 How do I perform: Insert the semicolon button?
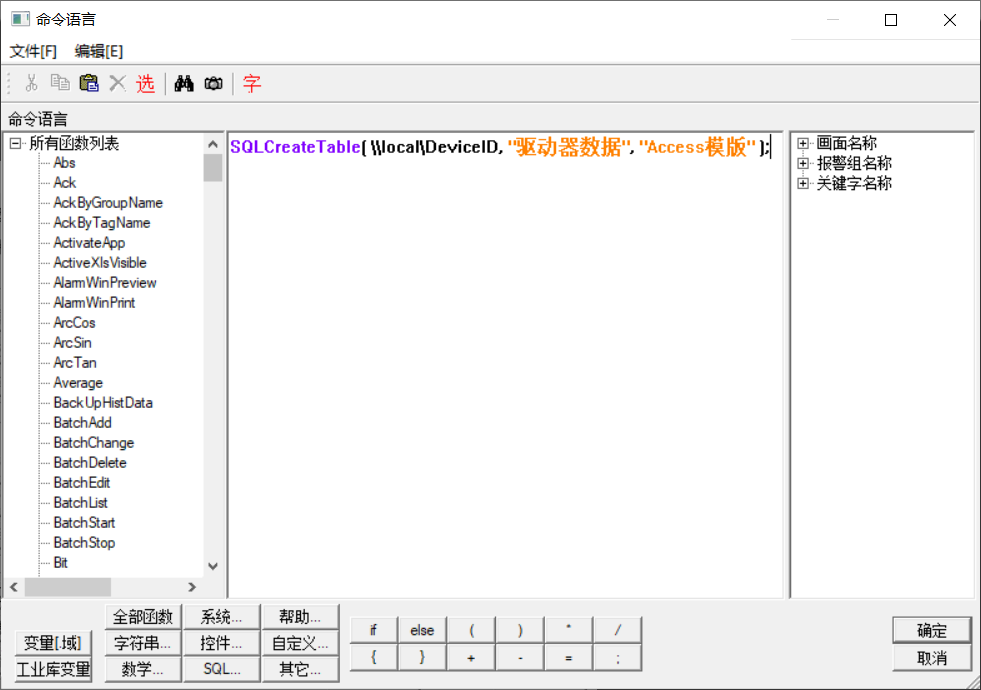point(618,657)
